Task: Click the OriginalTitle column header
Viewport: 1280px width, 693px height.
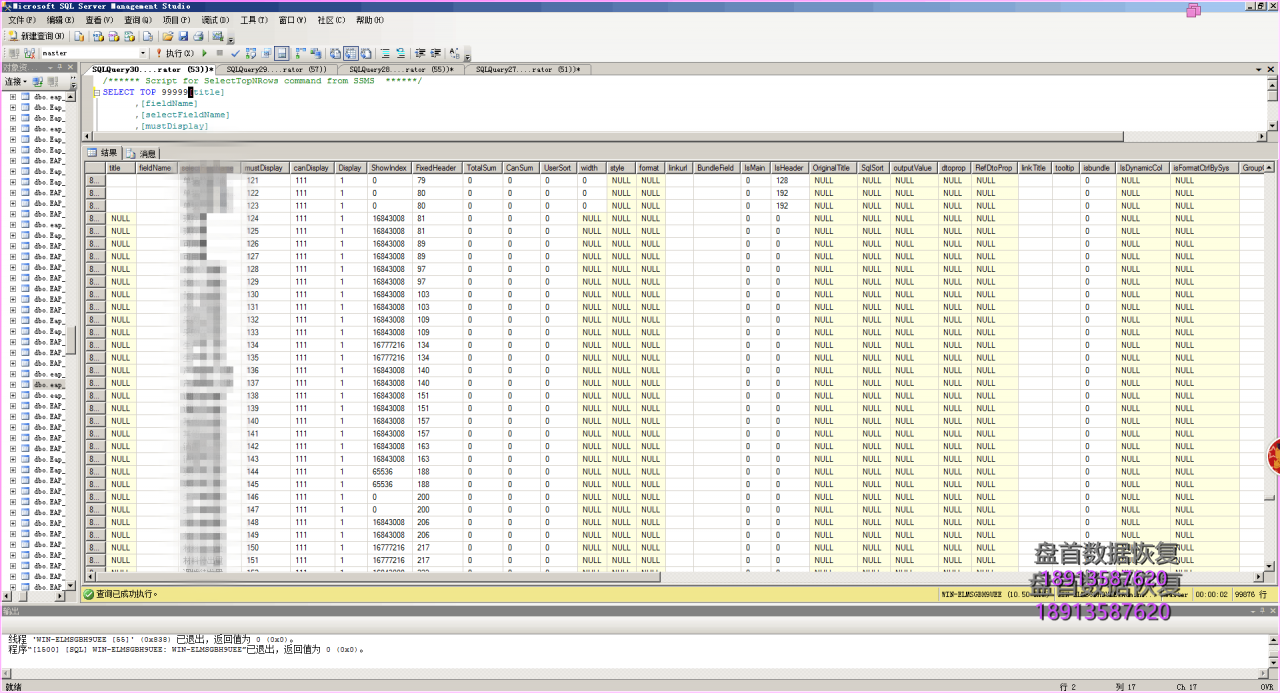Action: 832,168
